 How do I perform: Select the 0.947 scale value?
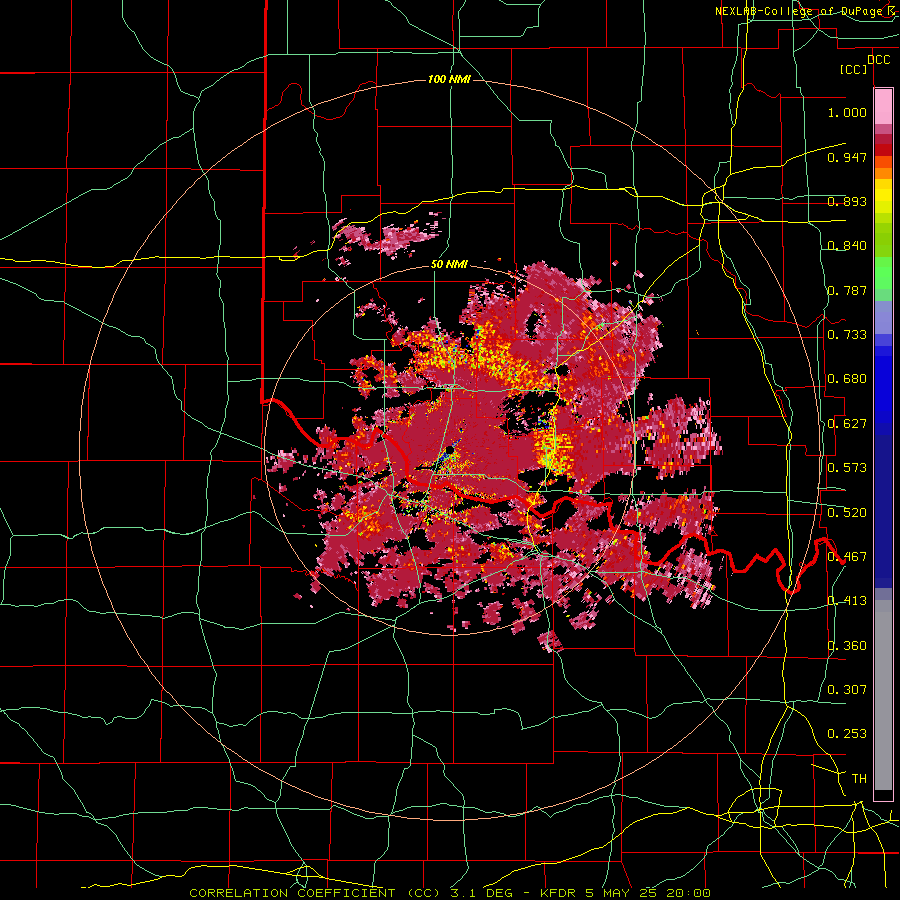pos(847,157)
